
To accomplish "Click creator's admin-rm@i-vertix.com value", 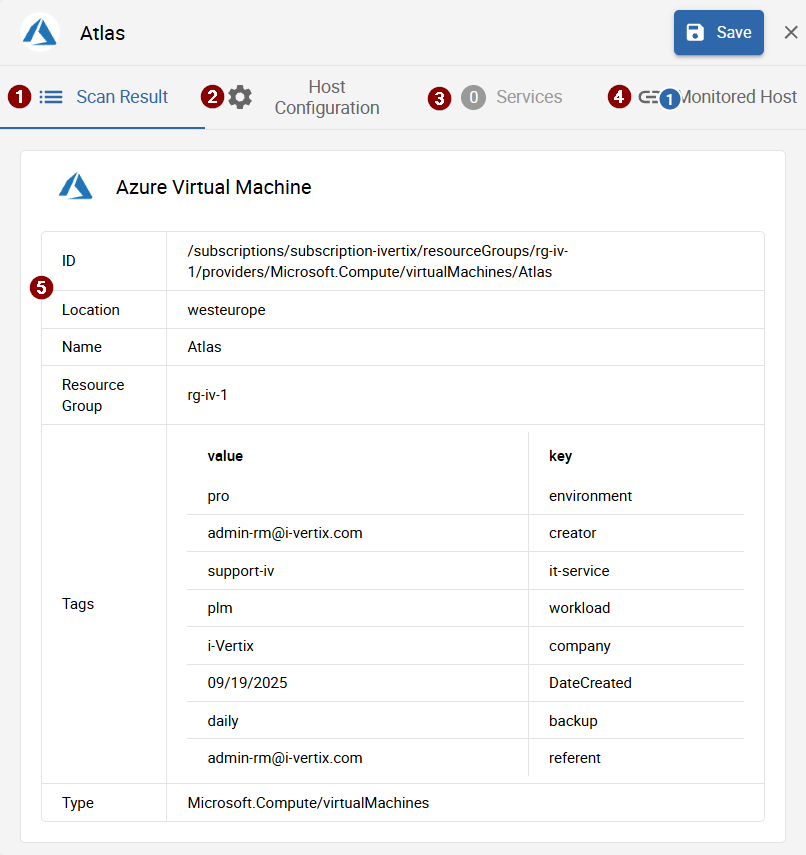I will coord(285,533).
